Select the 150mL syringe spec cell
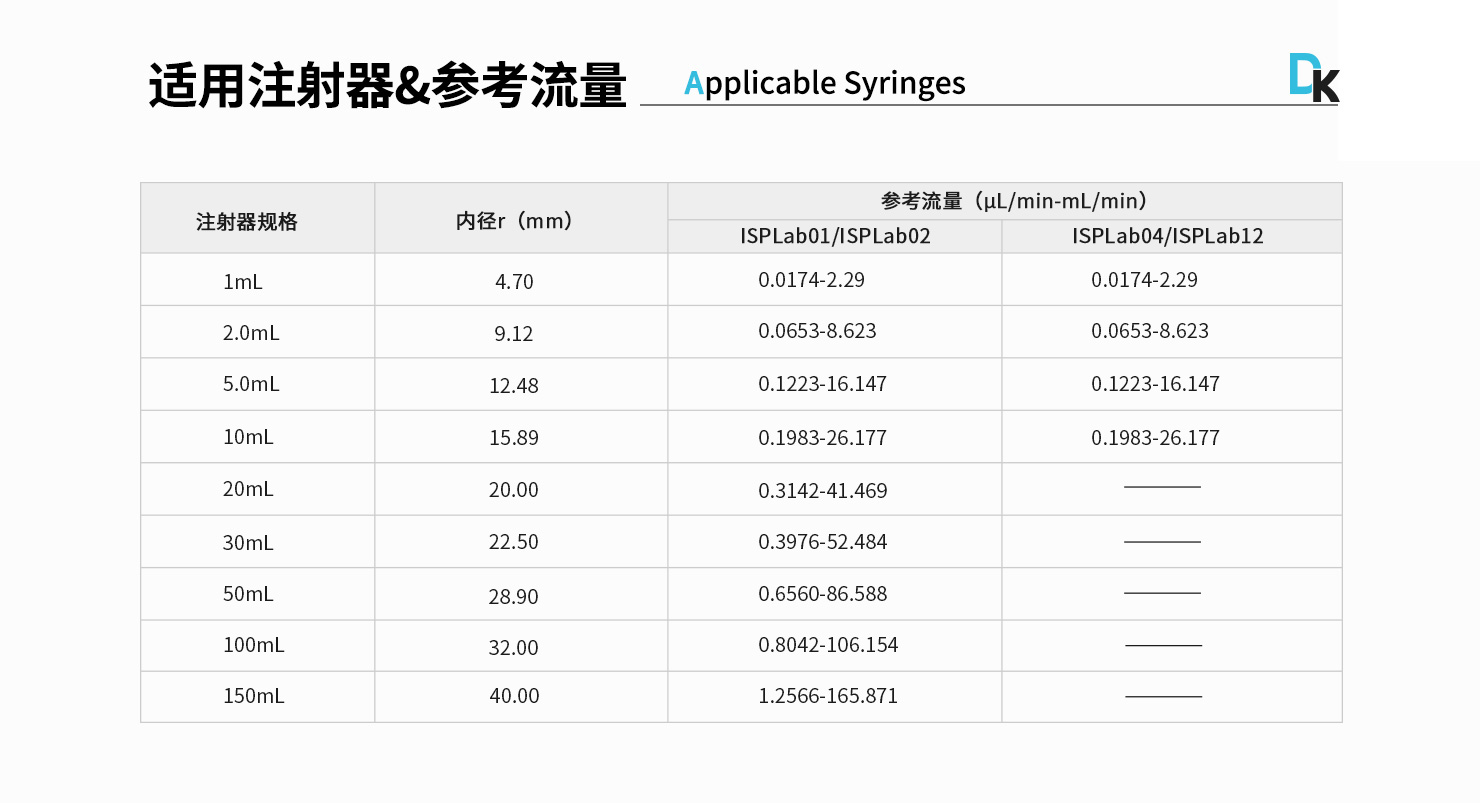1480x803 pixels. (x=253, y=696)
